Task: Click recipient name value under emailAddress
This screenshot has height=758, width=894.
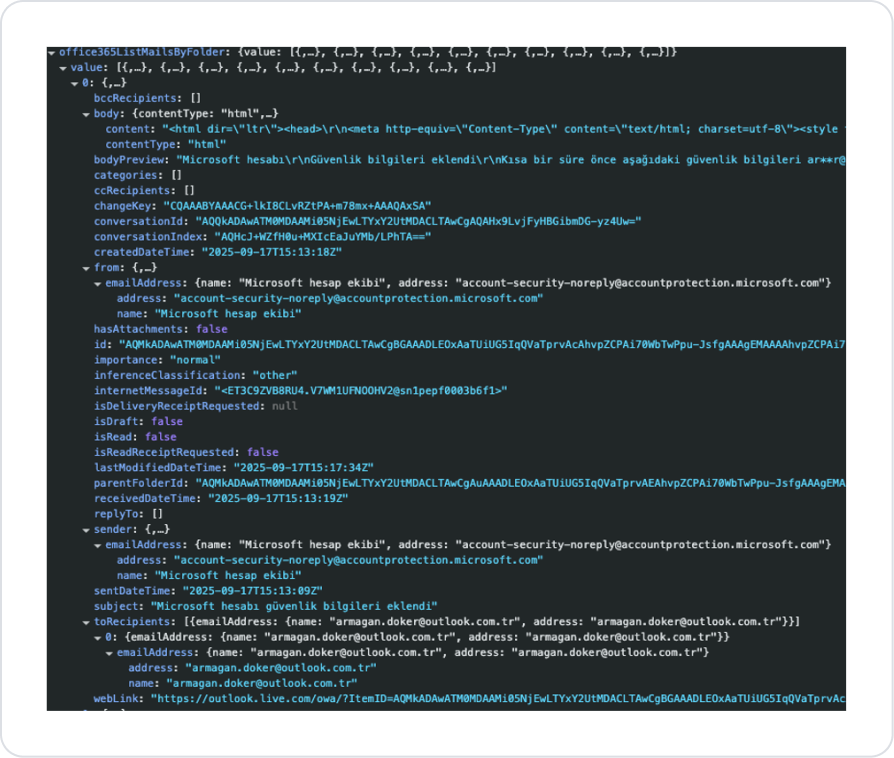Action: (262, 683)
